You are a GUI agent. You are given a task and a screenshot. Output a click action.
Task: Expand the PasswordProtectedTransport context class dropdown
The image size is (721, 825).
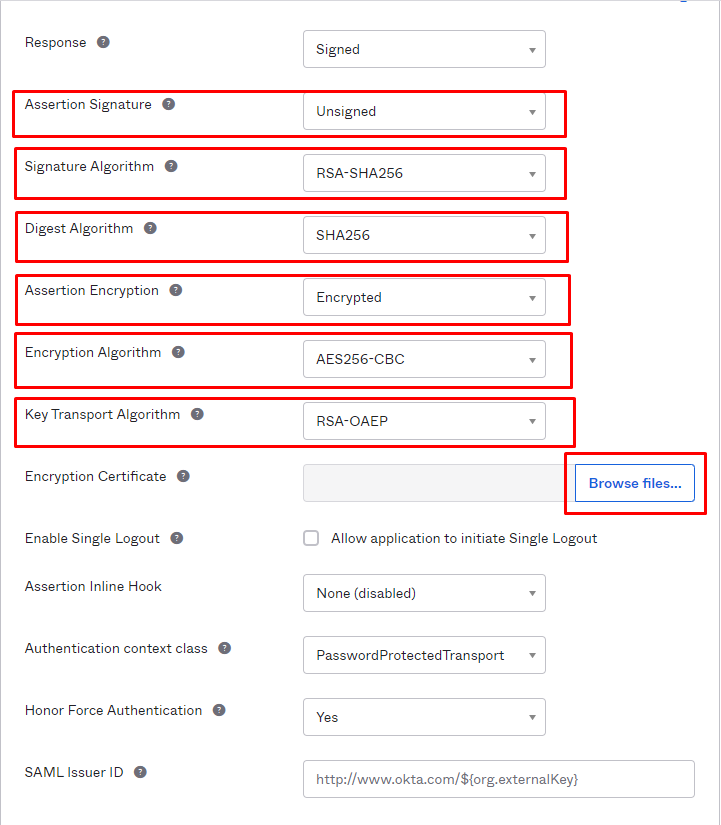424,655
